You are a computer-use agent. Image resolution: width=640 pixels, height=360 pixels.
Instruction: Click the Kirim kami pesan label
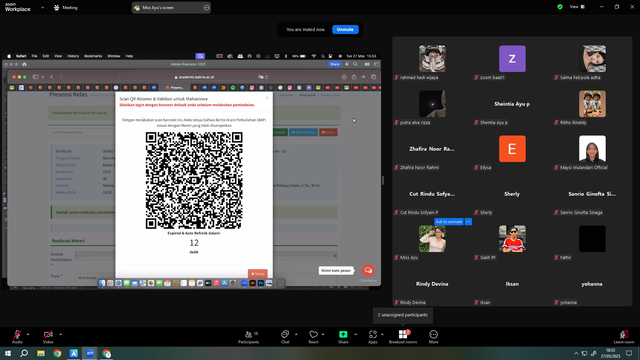tap(336, 270)
